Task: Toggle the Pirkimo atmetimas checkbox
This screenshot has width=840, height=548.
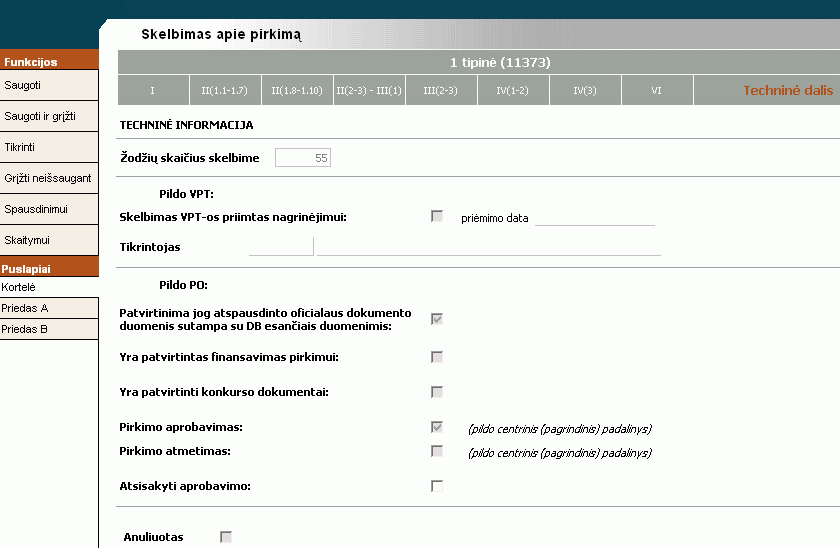Action: point(437,451)
